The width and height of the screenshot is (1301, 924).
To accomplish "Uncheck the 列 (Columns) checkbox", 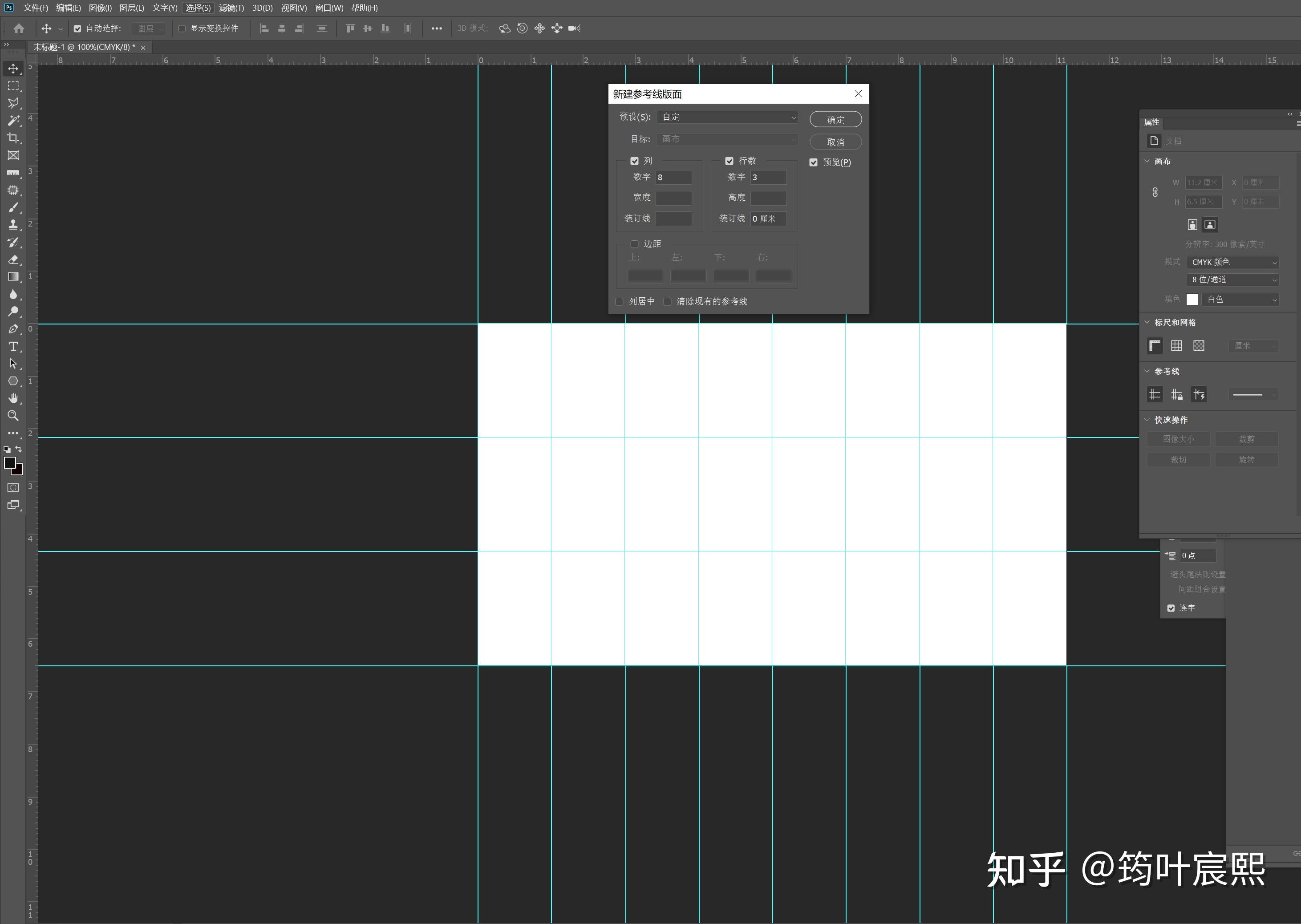I will pos(634,161).
